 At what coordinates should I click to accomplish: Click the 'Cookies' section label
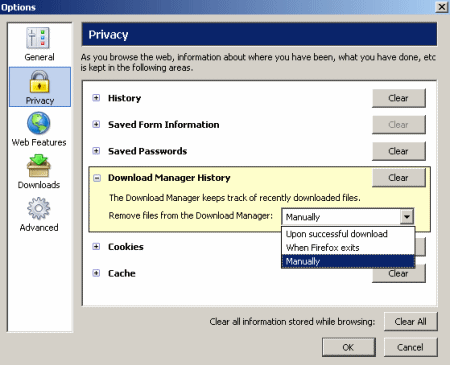(126, 247)
